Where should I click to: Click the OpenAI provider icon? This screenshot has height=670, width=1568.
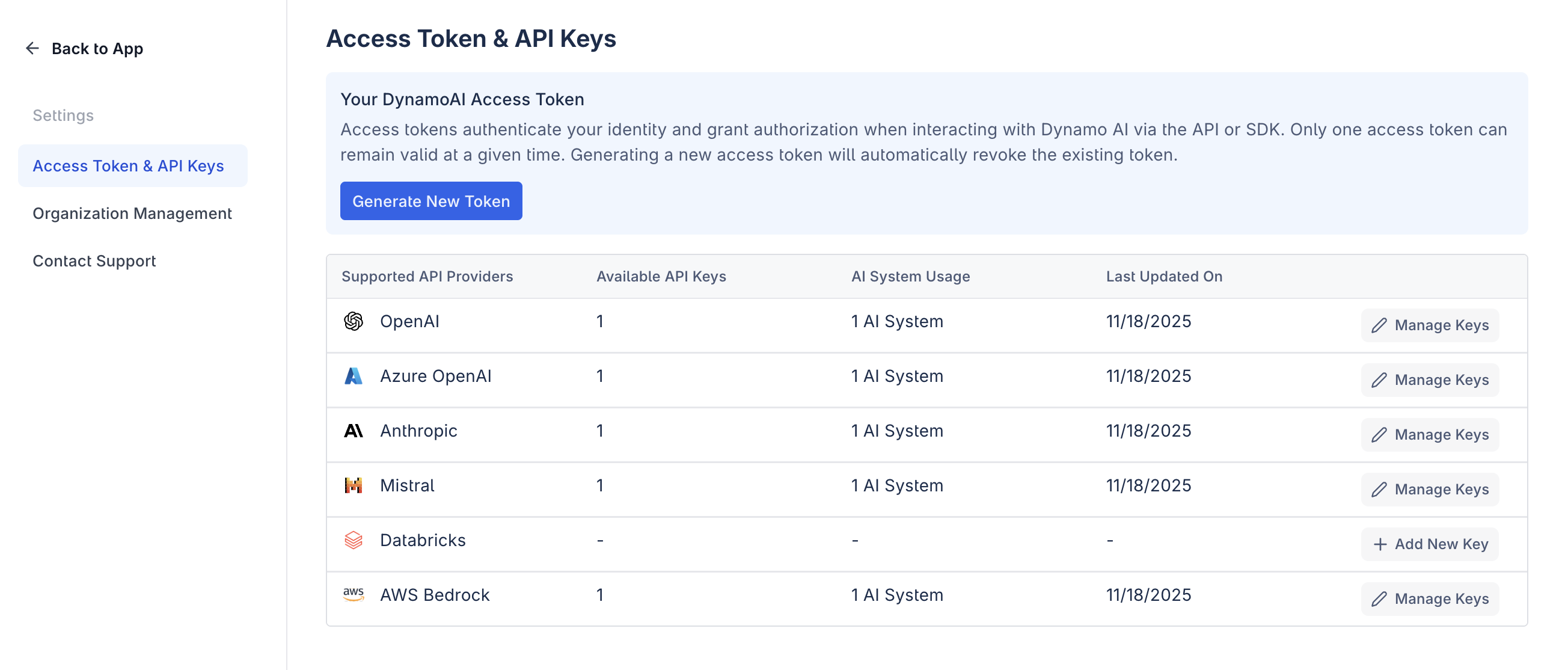coord(354,321)
